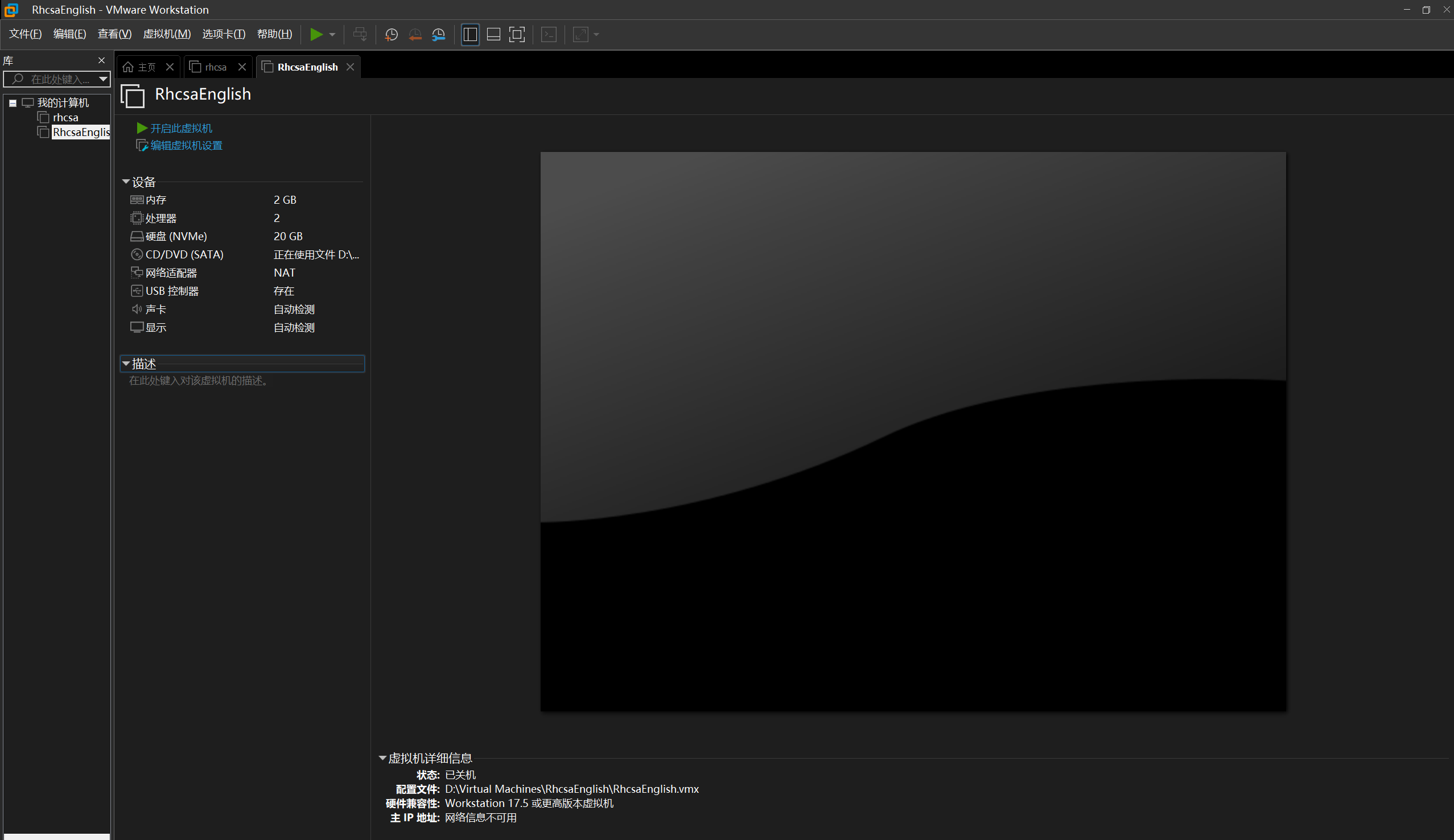The image size is (1454, 840).
Task: Take a snapshot using the toolbar icon
Action: (x=391, y=35)
